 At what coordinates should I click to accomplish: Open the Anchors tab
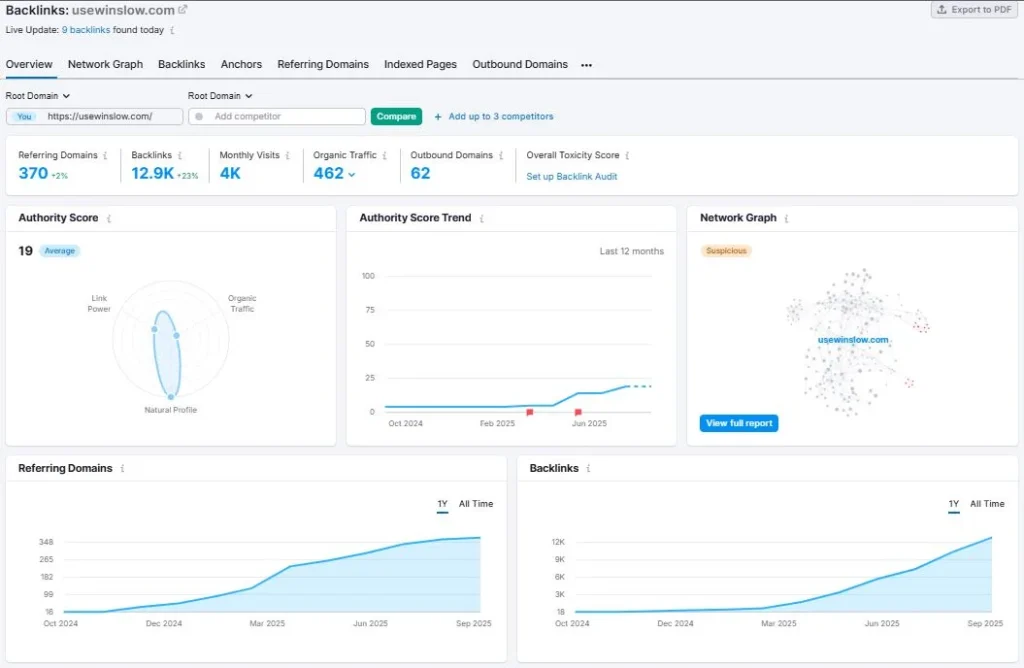pos(241,65)
